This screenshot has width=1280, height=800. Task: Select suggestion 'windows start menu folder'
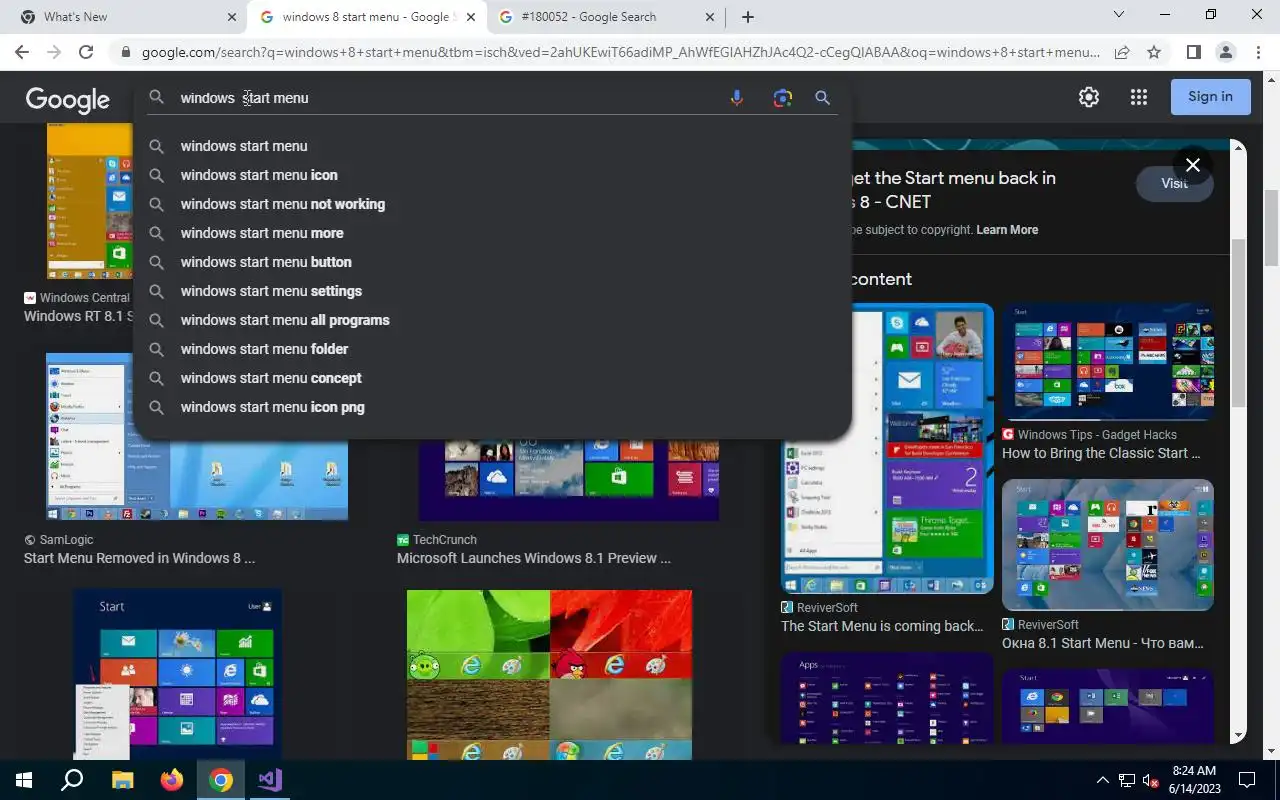pyautogui.click(x=492, y=349)
